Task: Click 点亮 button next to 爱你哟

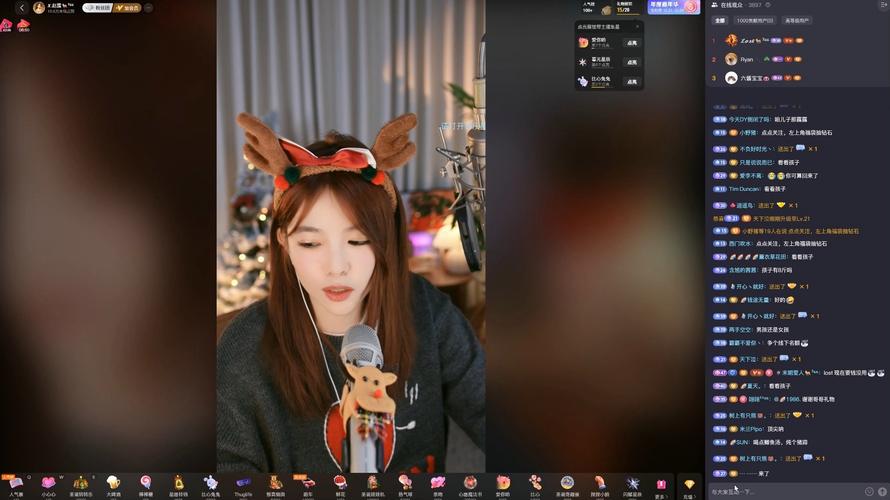Action: pos(631,43)
